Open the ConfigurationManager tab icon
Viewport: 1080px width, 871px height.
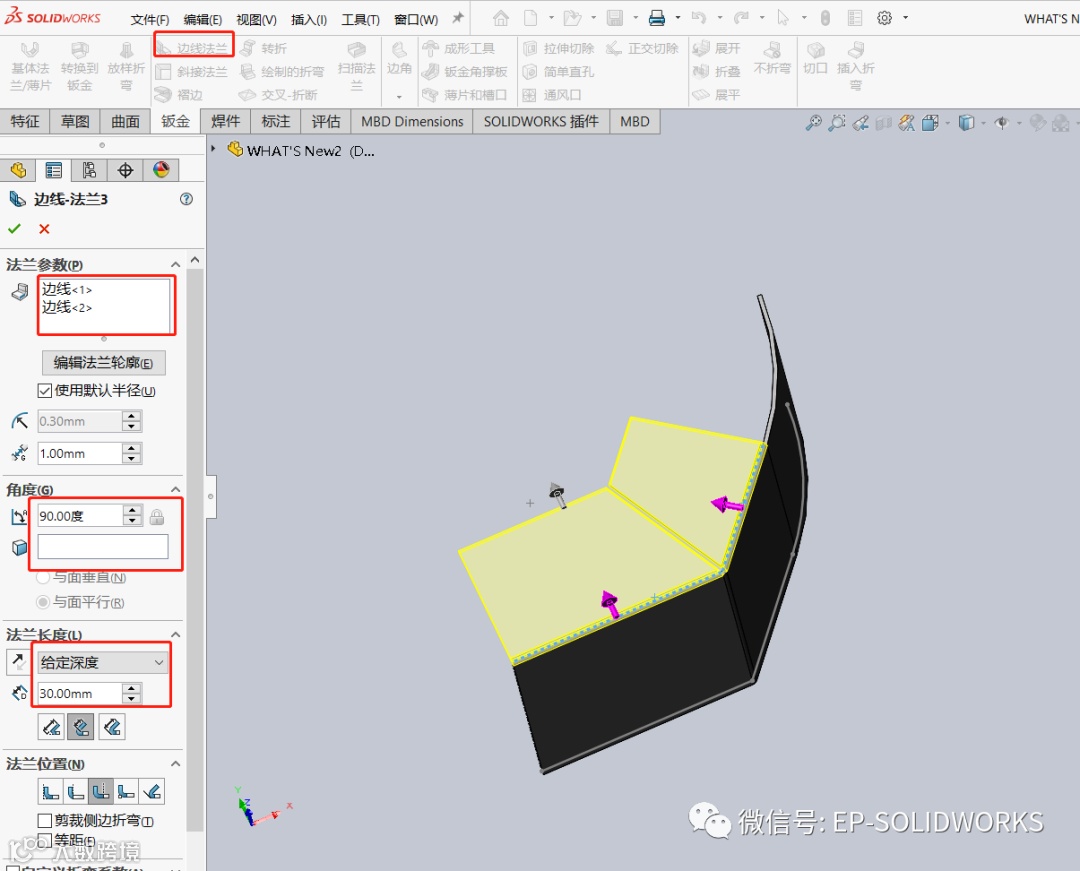[90, 170]
